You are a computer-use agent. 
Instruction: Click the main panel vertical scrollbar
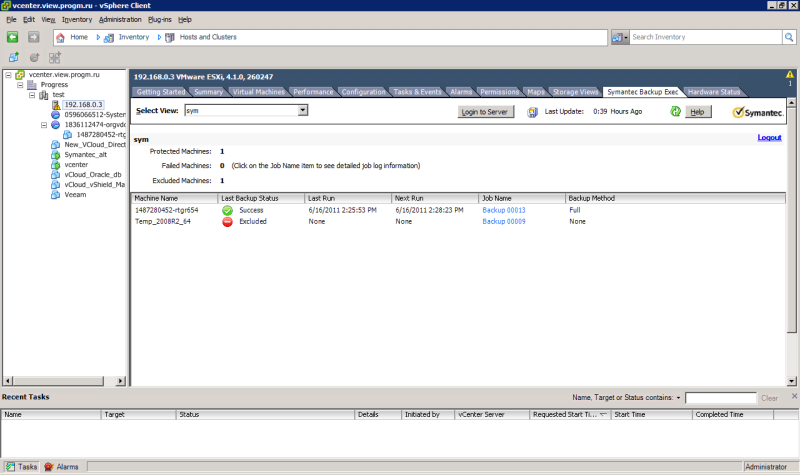[x=791, y=219]
